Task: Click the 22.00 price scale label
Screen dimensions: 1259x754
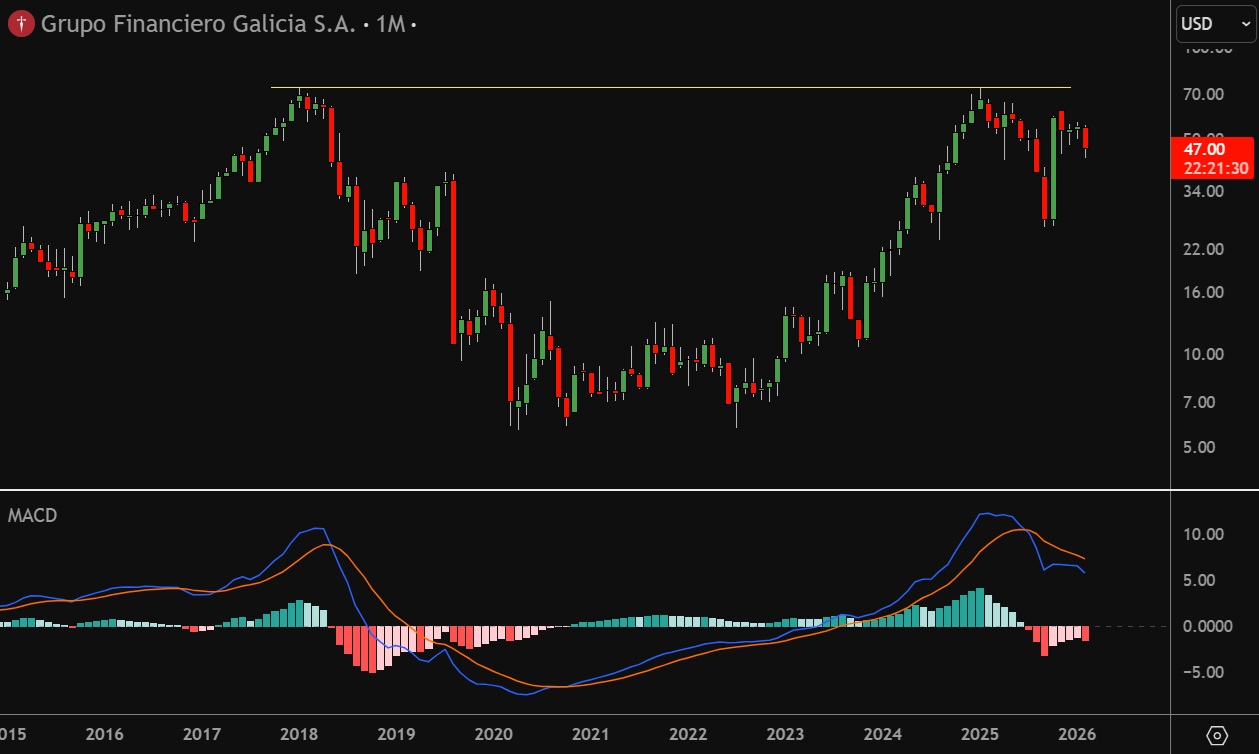Action: (1203, 249)
